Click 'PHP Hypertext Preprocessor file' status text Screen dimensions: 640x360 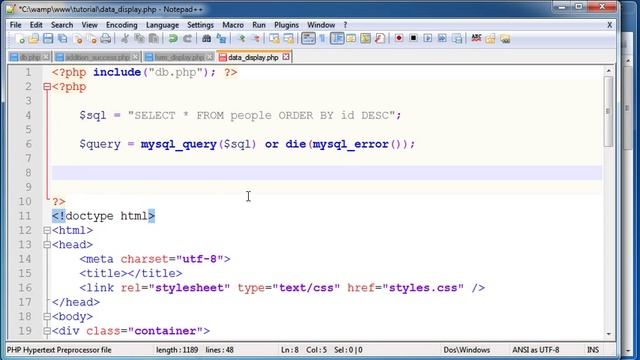click(x=59, y=350)
